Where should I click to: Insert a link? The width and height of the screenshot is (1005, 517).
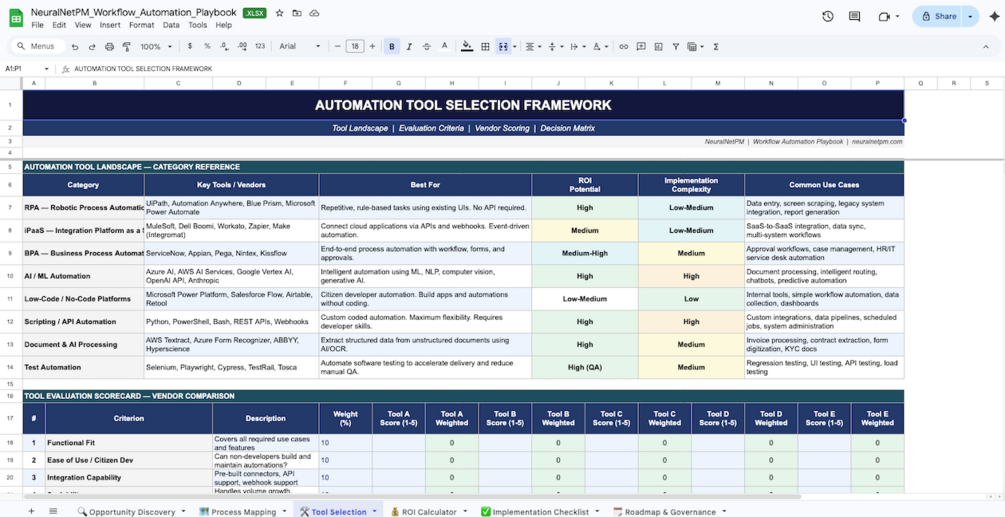(623, 47)
